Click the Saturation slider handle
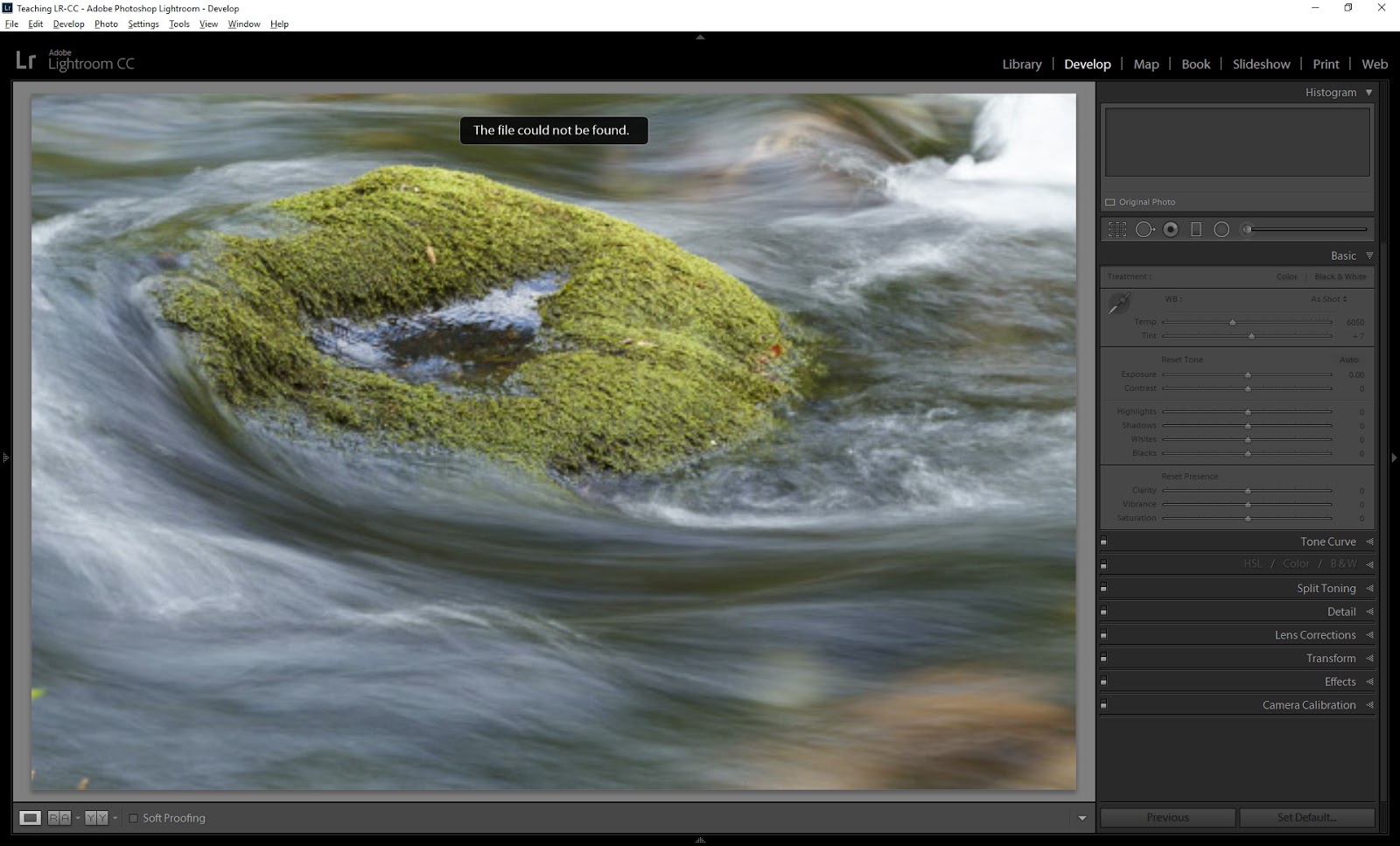 [1248, 518]
